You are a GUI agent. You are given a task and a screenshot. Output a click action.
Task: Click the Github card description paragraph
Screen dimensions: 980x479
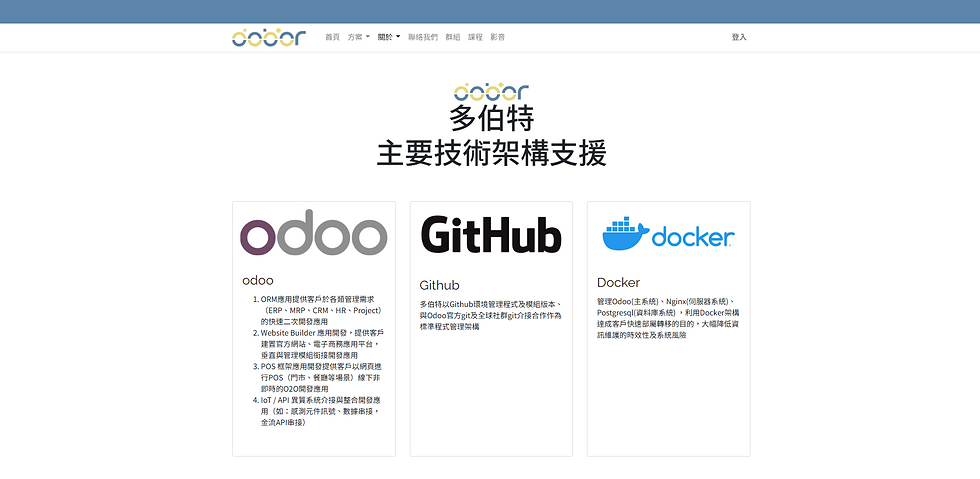[x=491, y=315]
